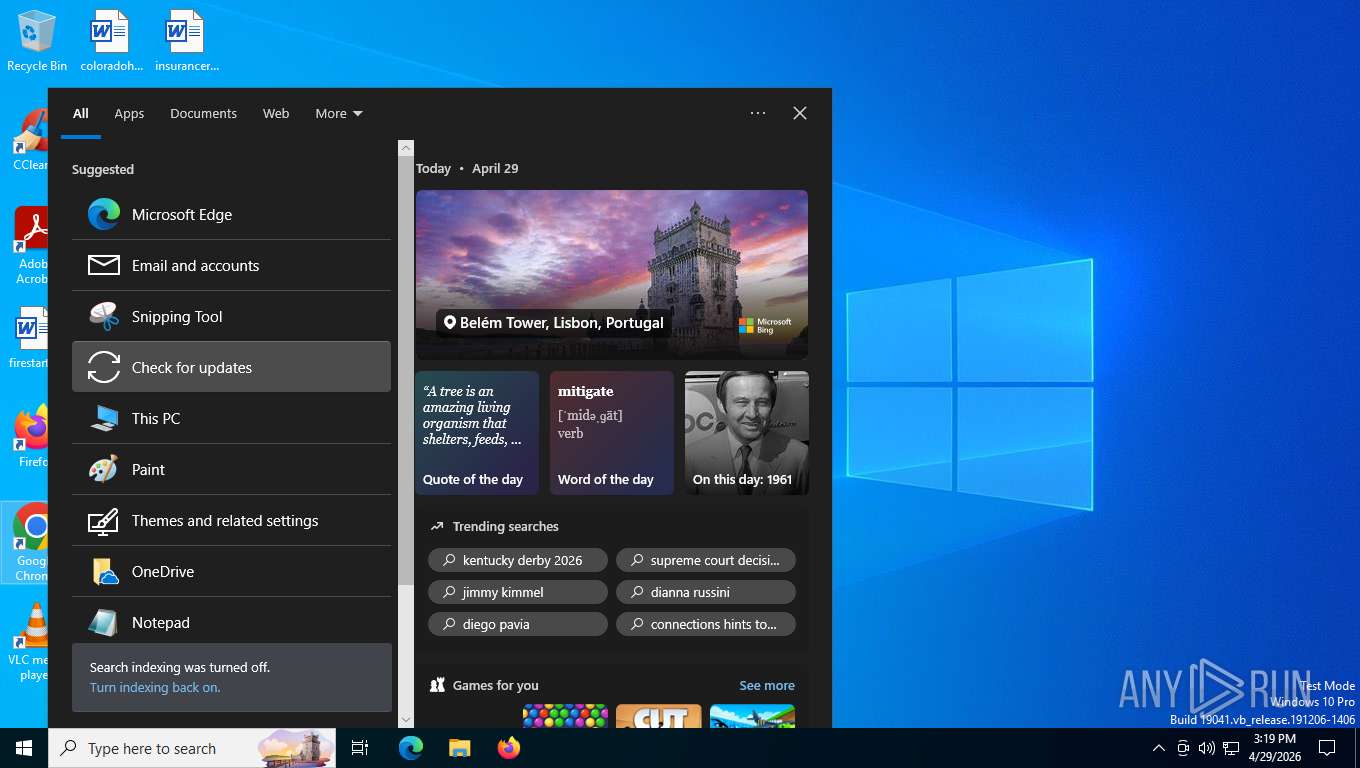Click the search panel scrollbar up arrow
This screenshot has height=768, width=1360.
point(406,148)
